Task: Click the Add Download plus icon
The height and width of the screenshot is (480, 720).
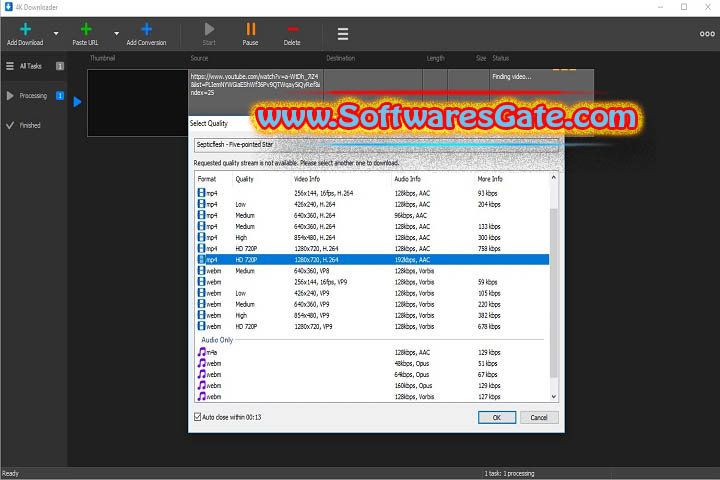Action: (x=25, y=29)
